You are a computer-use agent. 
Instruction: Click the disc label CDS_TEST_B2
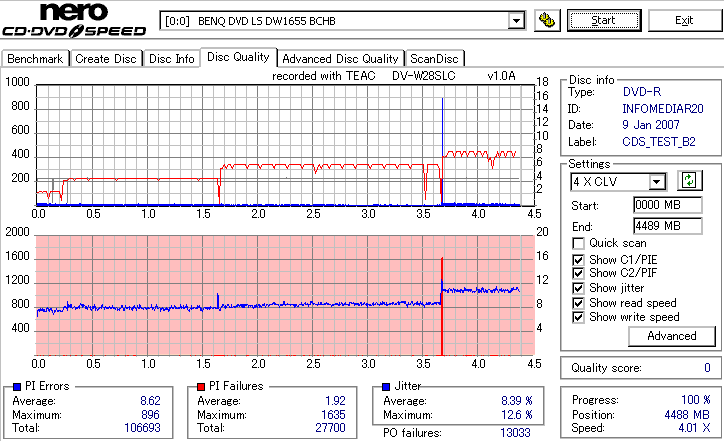[659, 142]
